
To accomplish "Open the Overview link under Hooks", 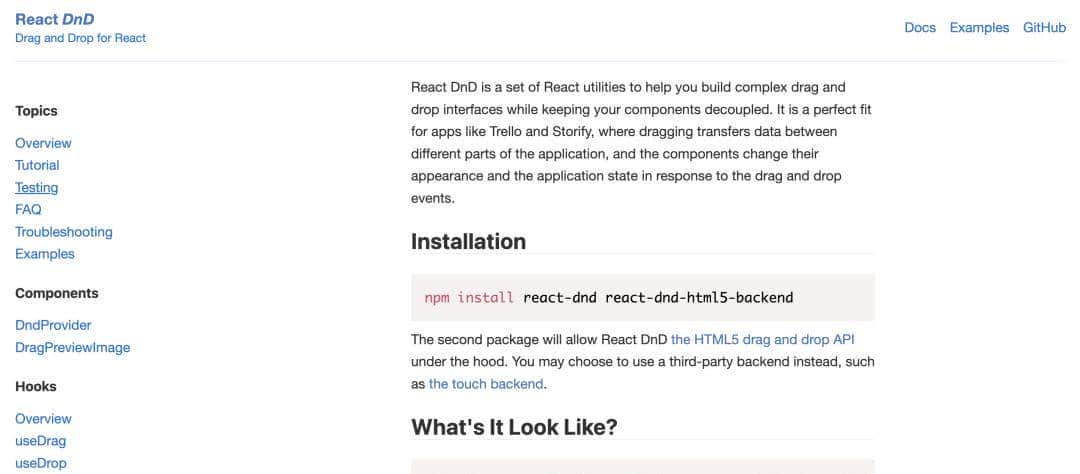I will 43,418.
